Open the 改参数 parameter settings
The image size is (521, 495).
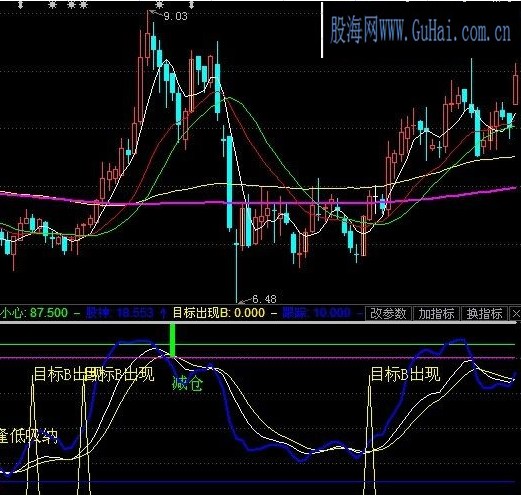tap(388, 314)
